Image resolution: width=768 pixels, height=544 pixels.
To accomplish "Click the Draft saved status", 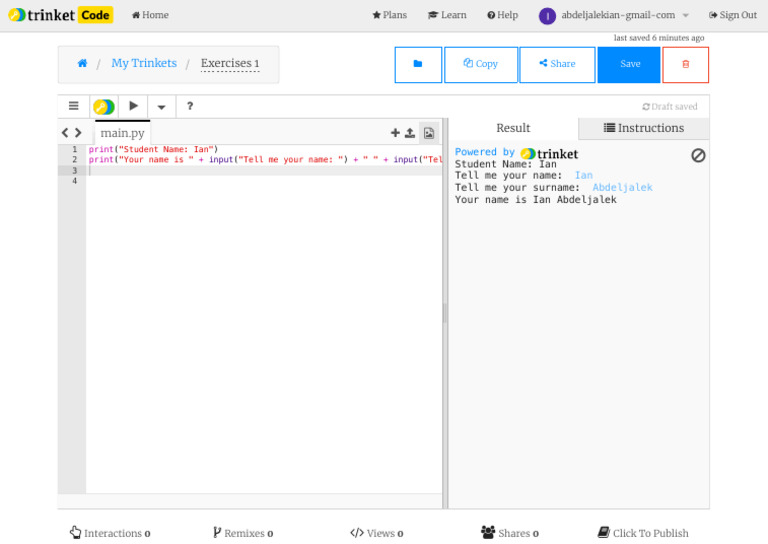I will [670, 107].
